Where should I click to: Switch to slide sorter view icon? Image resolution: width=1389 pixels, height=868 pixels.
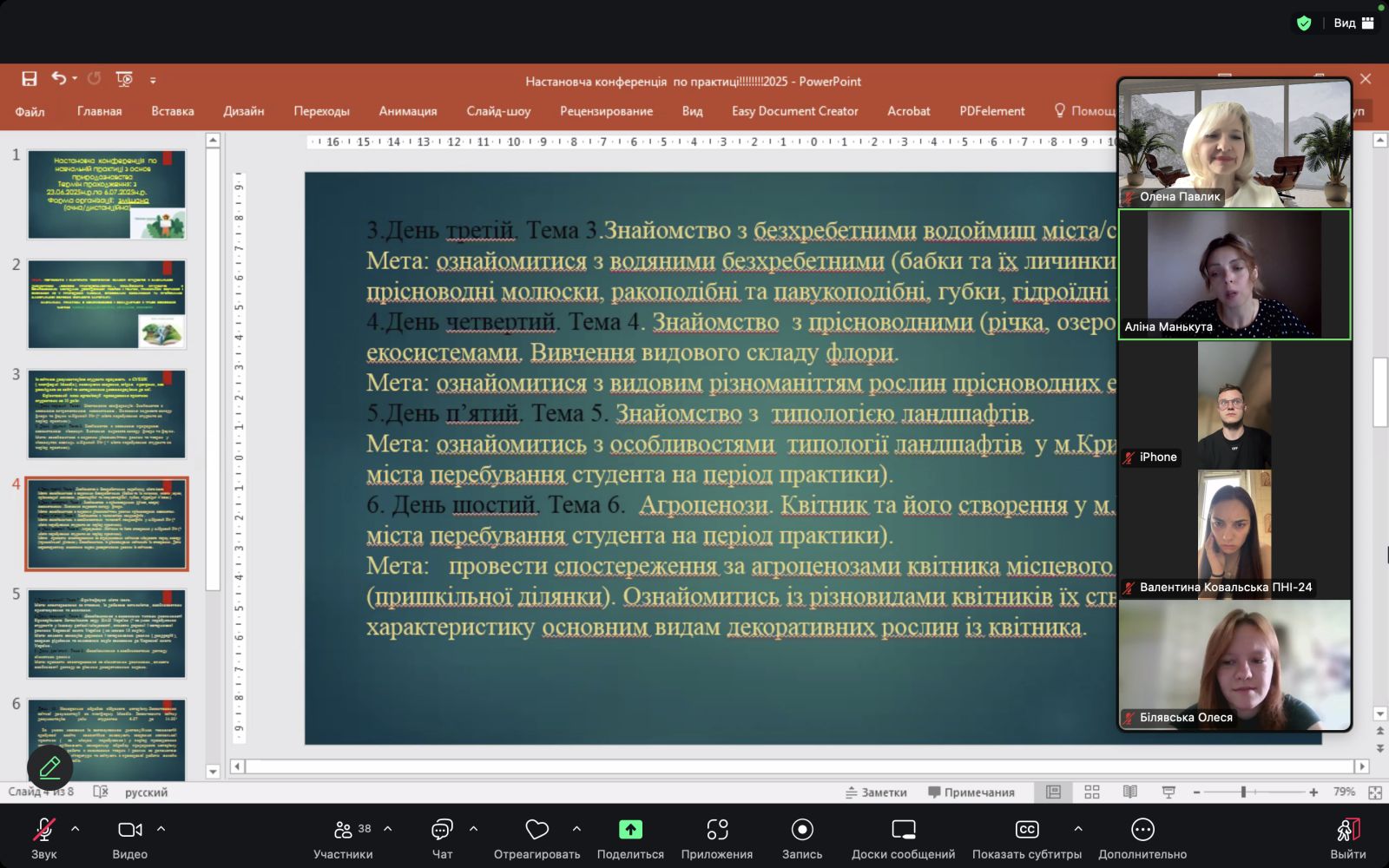[x=1092, y=792]
